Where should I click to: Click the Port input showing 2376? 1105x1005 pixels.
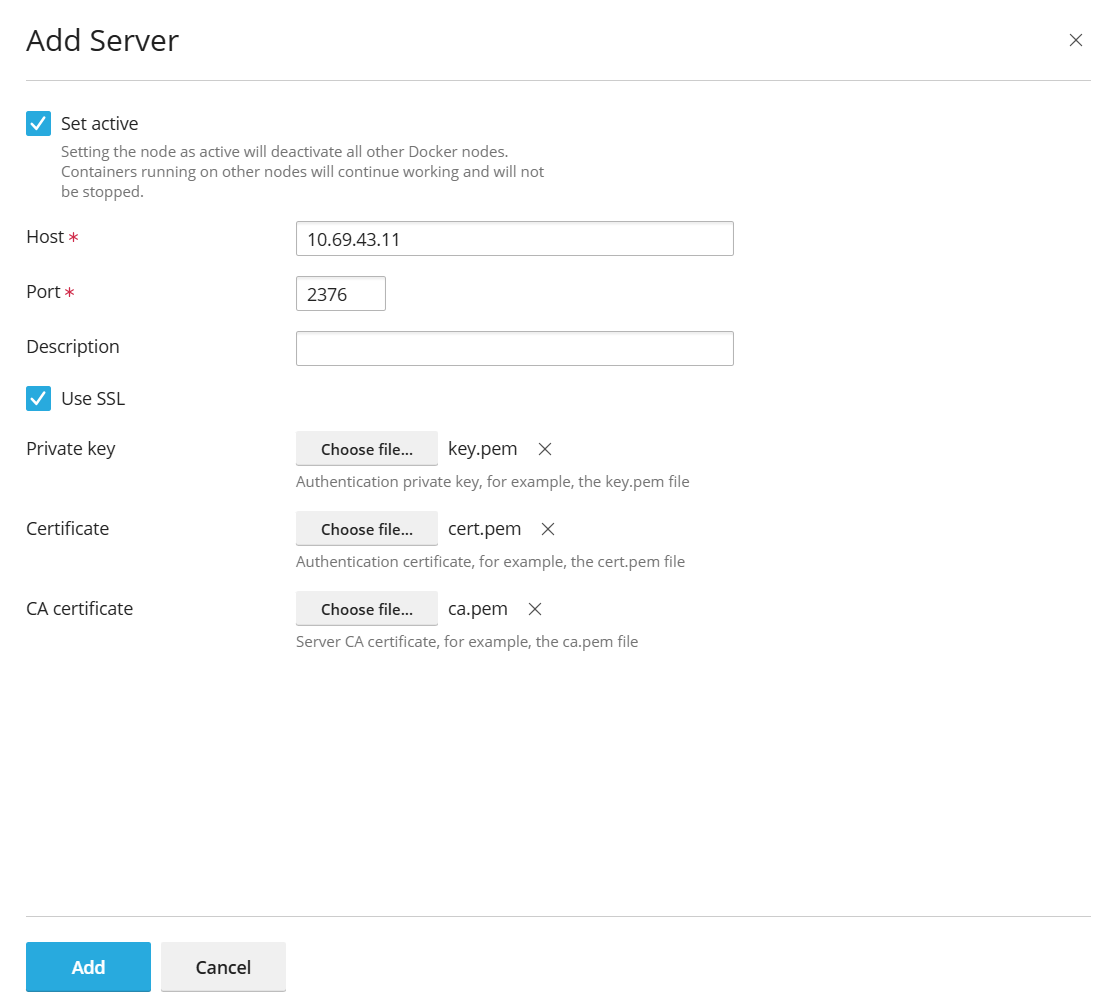tap(340, 293)
